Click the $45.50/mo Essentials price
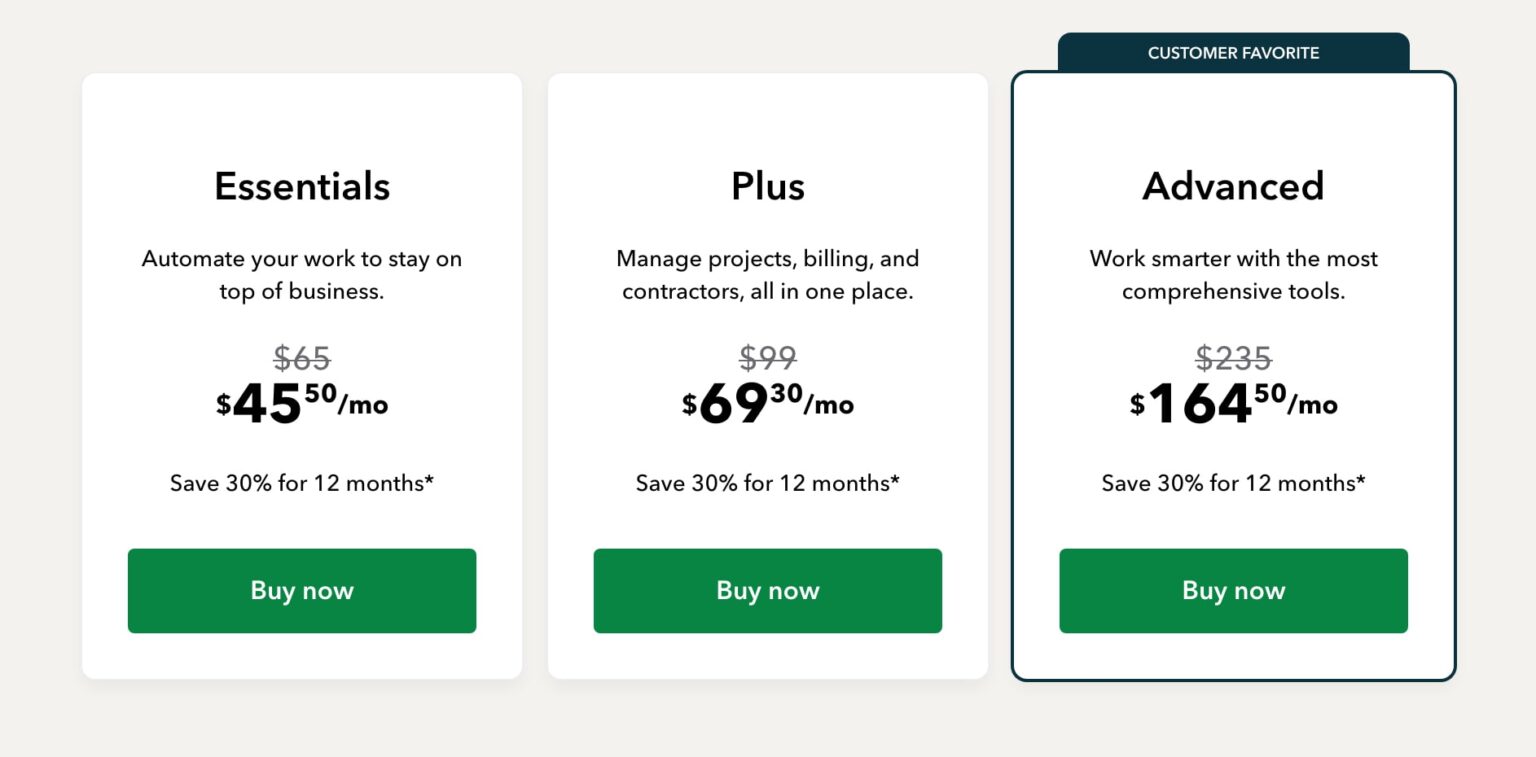Viewport: 1536px width, 757px height. [302, 404]
